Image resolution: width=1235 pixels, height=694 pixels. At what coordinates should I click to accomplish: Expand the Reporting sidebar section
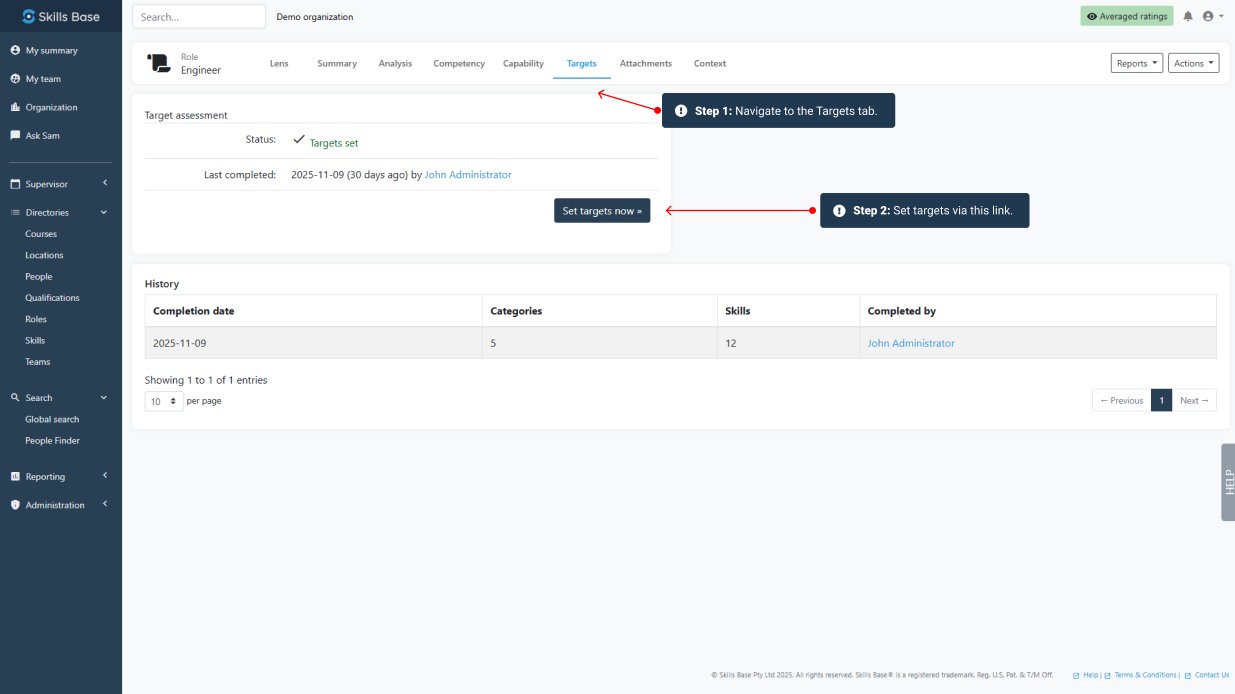(x=60, y=477)
